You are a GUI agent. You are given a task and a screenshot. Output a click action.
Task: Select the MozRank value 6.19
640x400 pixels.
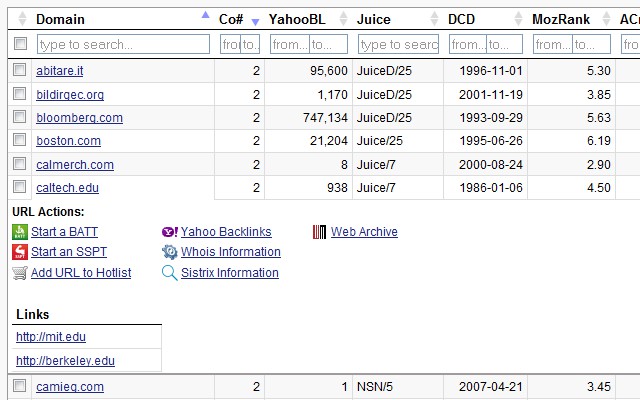coord(599,141)
